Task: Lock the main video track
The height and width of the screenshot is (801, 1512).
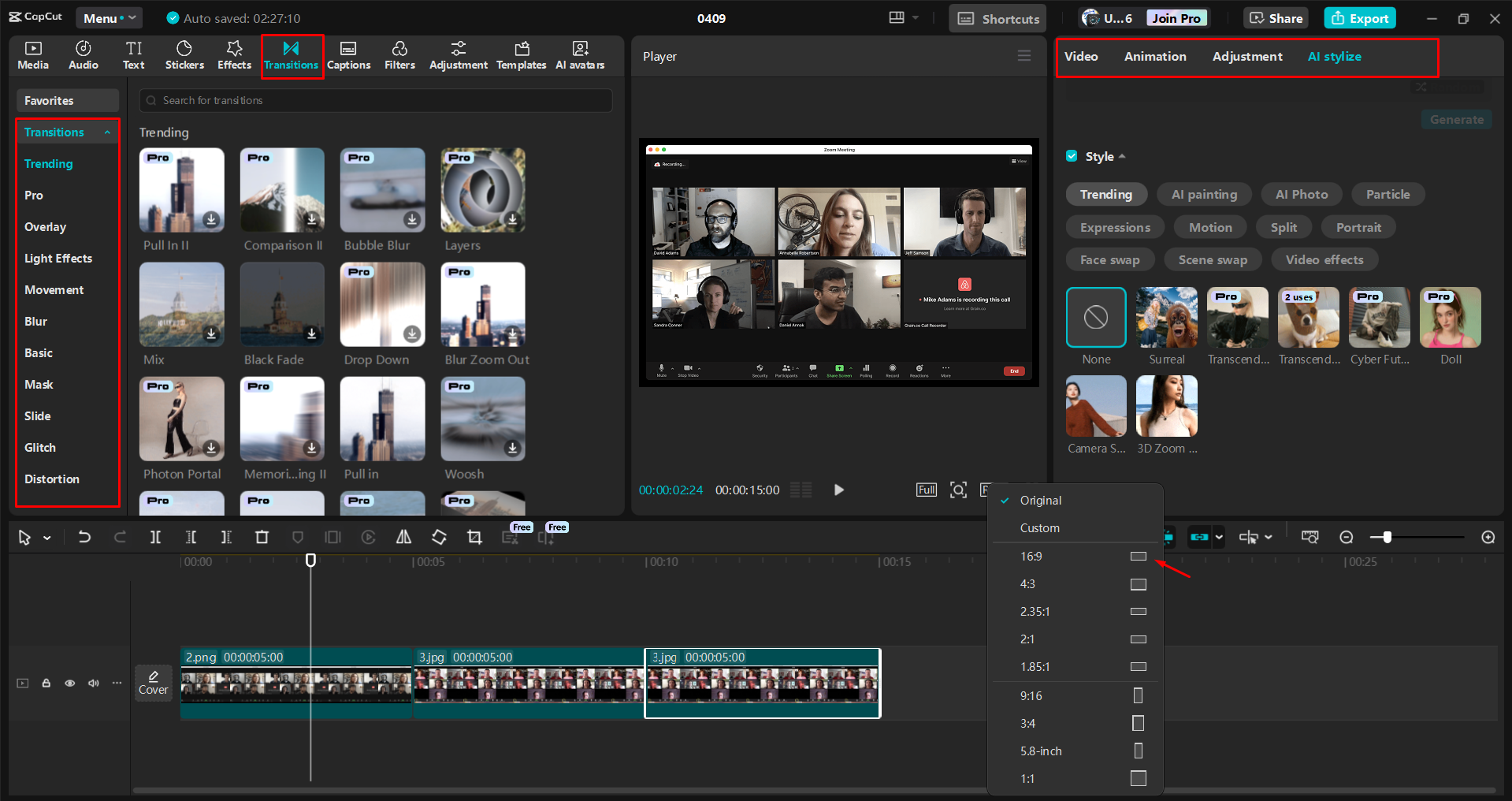Action: [46, 683]
